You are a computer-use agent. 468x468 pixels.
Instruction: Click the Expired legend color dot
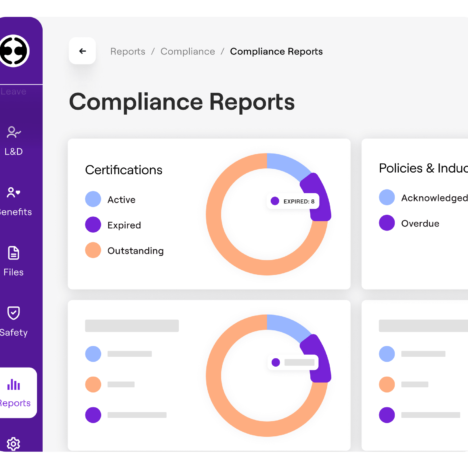click(x=93, y=225)
